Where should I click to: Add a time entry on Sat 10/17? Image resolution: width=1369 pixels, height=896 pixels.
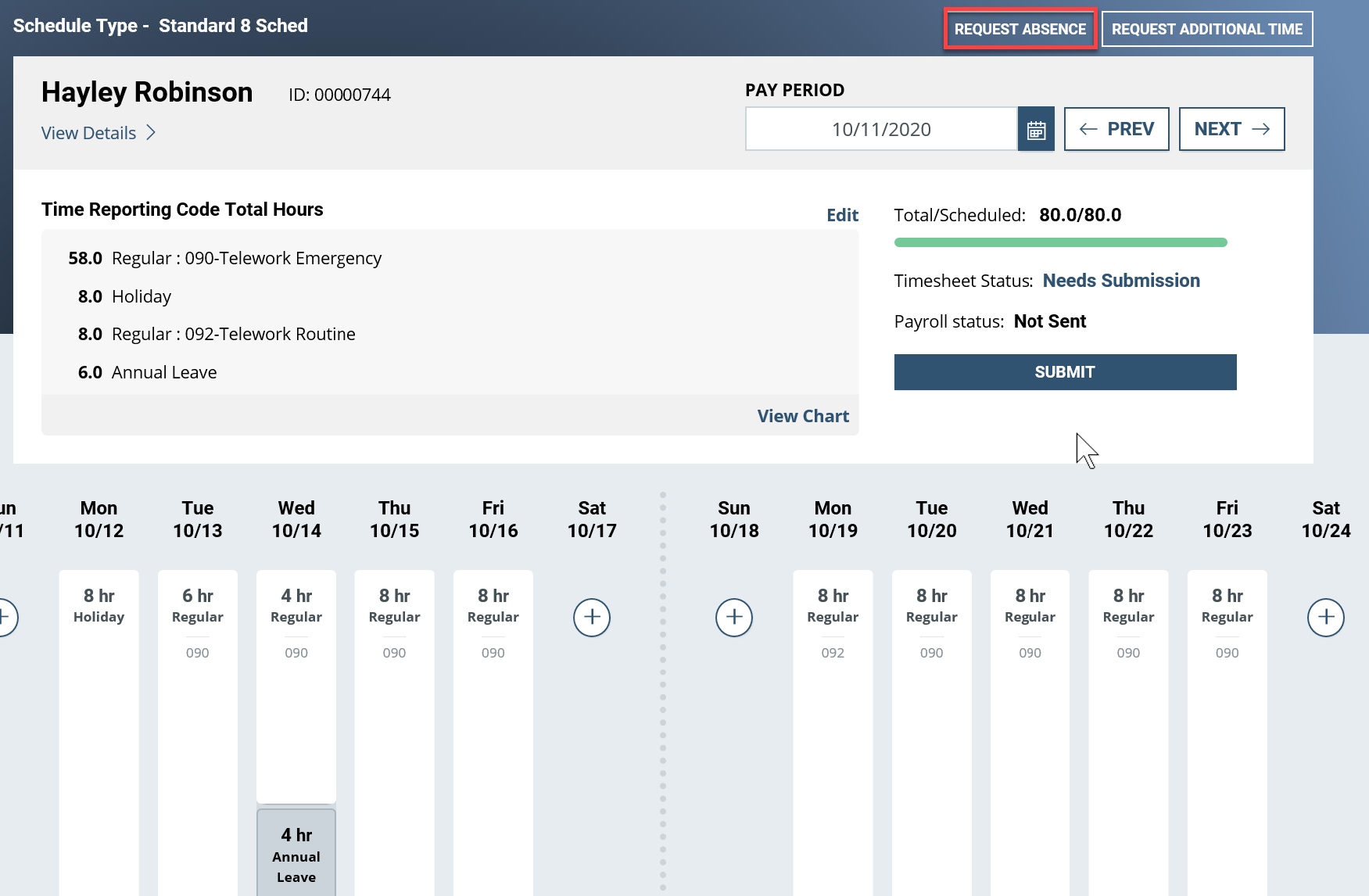[592, 618]
